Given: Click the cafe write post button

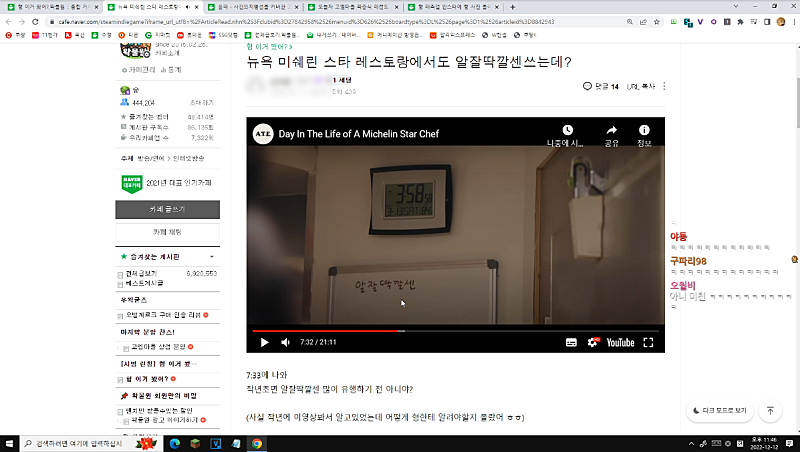Looking at the screenshot, I should (167, 209).
